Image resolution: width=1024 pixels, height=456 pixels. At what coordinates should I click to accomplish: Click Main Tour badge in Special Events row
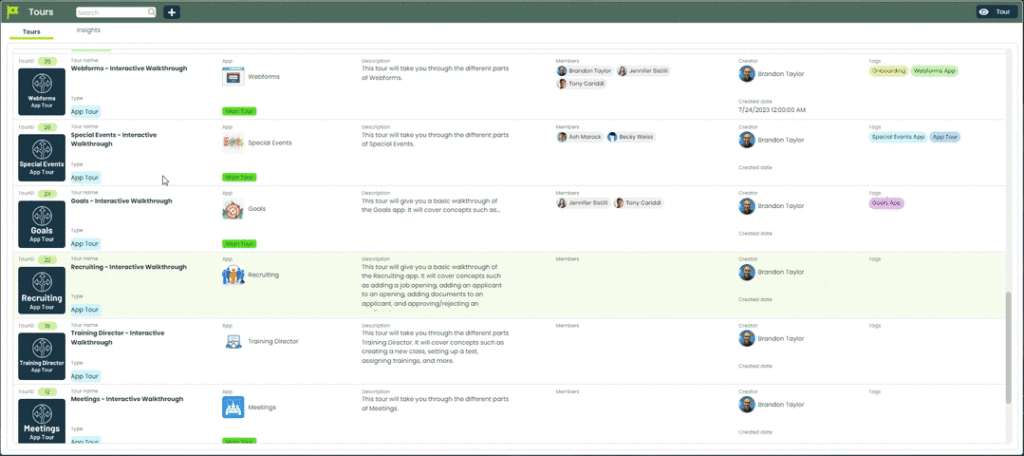(x=239, y=177)
